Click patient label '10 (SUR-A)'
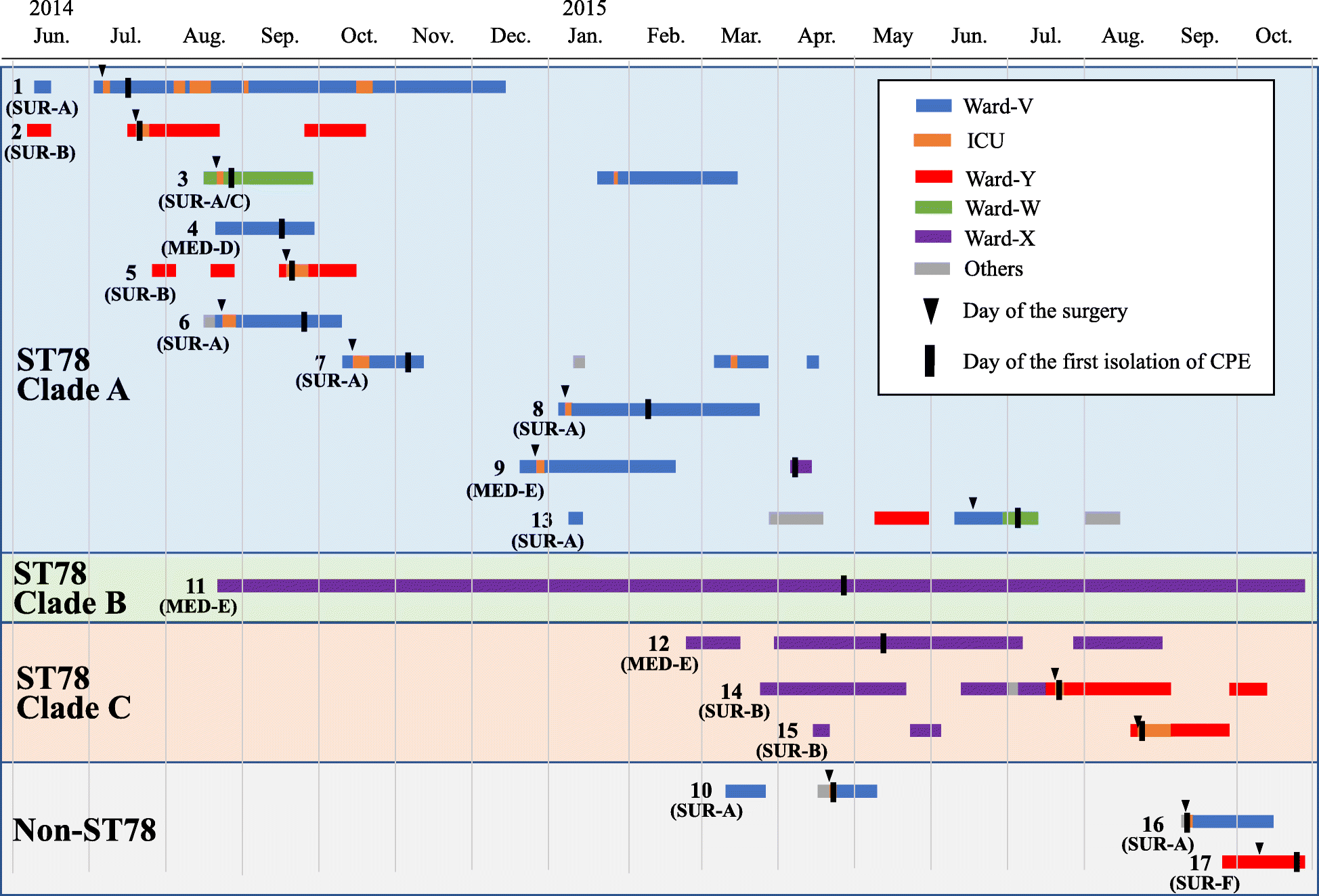 (x=706, y=800)
